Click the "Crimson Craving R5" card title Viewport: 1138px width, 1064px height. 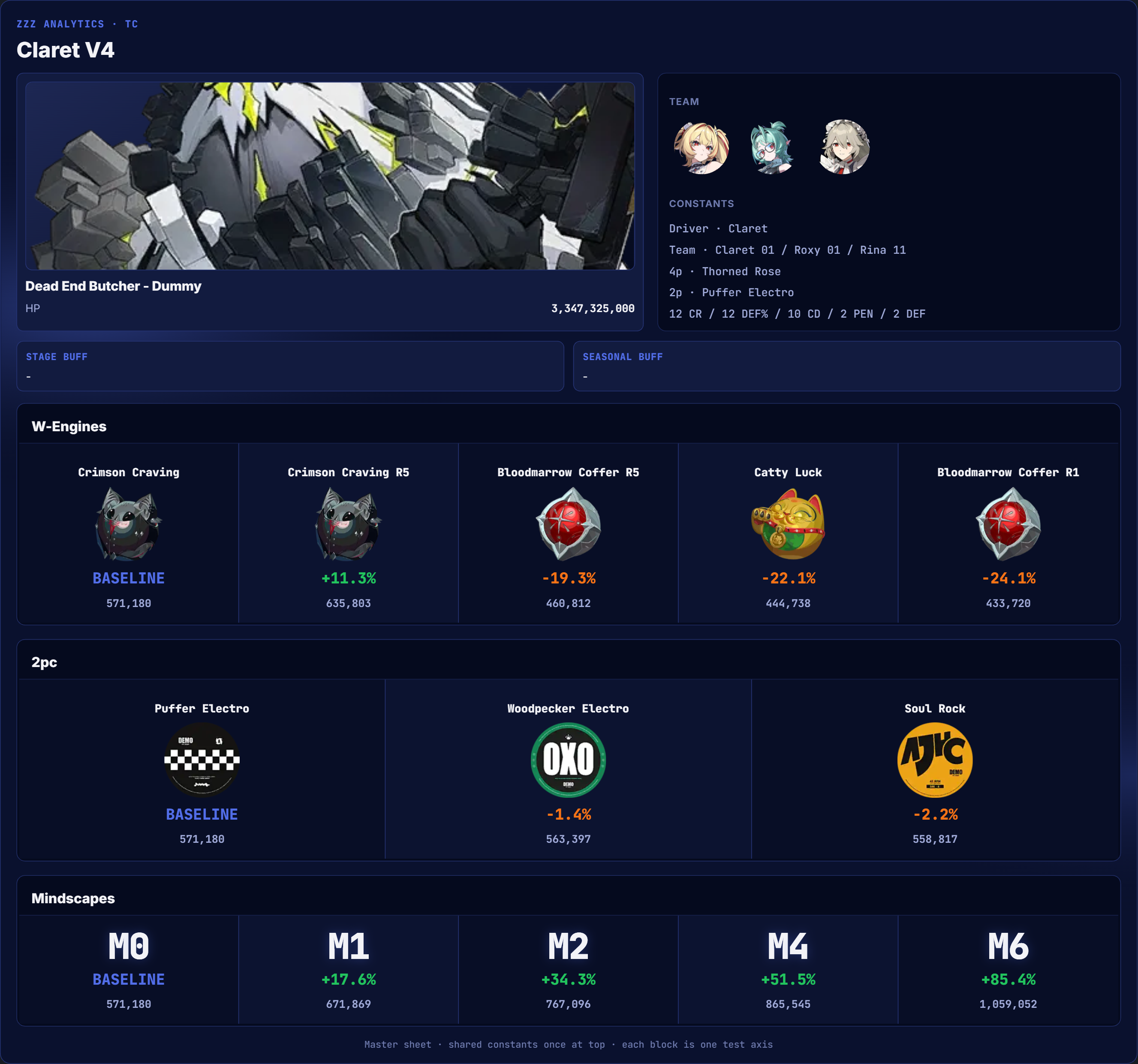(349, 472)
